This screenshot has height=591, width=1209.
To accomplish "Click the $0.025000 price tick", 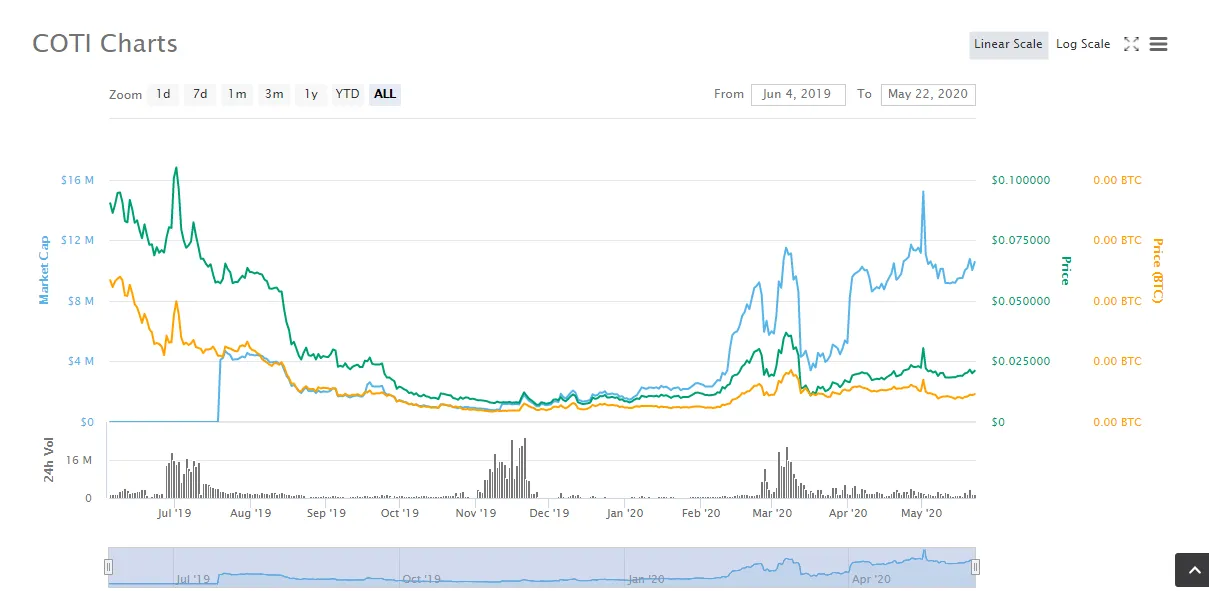I will [x=1021, y=361].
